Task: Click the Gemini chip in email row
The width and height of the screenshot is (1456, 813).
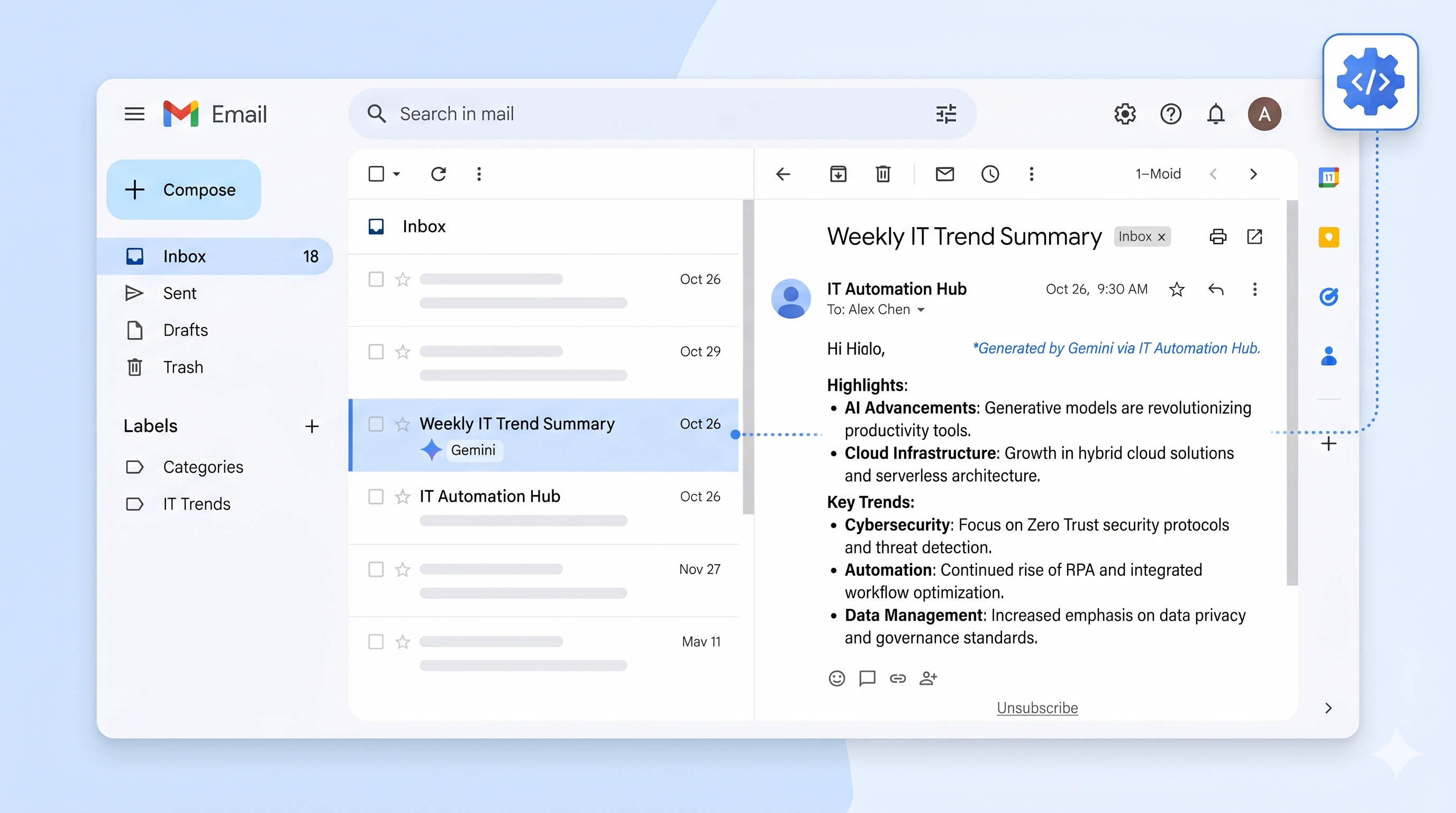Action: click(474, 450)
